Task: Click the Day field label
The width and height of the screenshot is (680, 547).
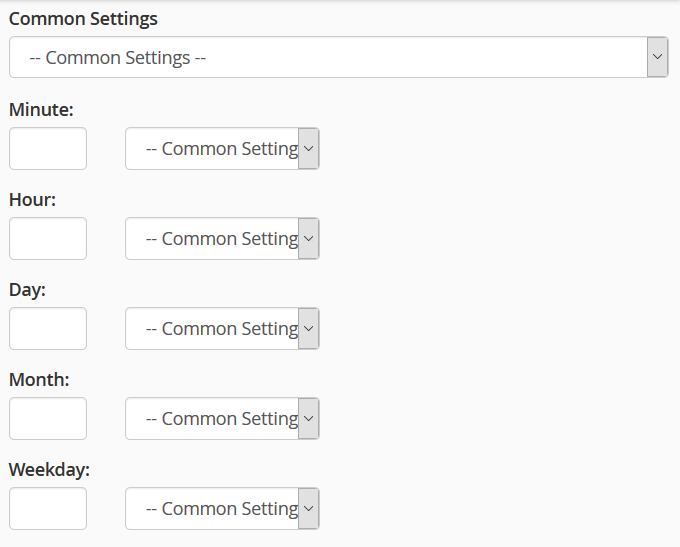Action: click(x=28, y=289)
